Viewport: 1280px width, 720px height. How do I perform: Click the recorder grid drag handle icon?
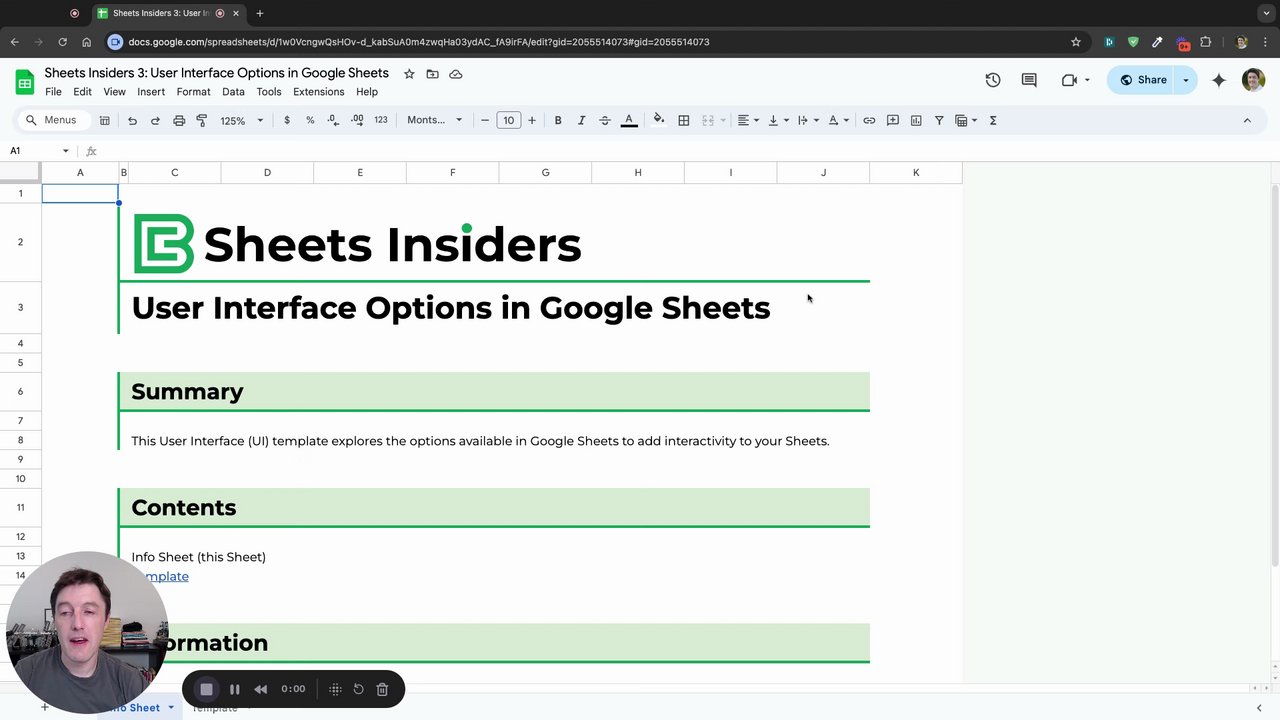(335, 689)
